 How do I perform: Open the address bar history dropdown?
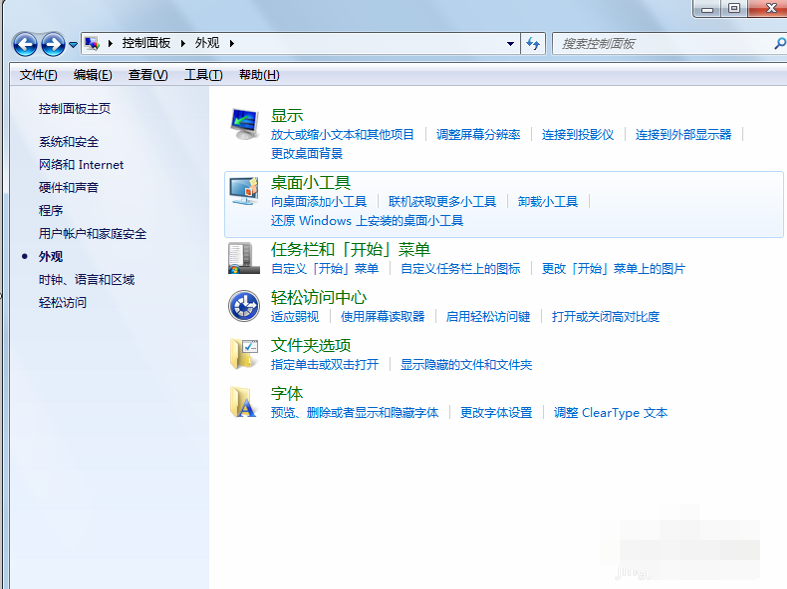click(510, 44)
